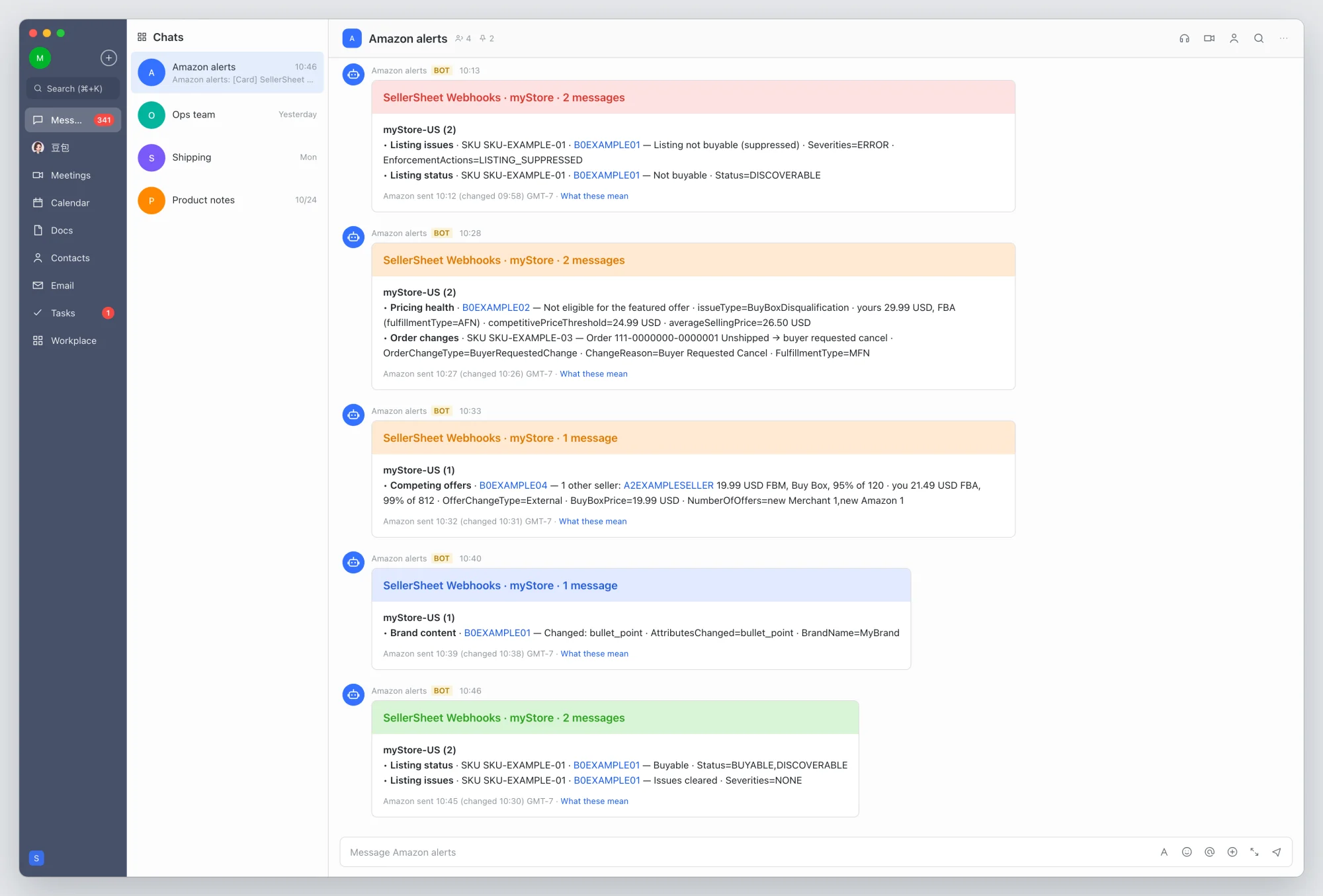Screen dimensions: 1323x896
Task: Open Docs in the sidebar
Action: (73, 230)
